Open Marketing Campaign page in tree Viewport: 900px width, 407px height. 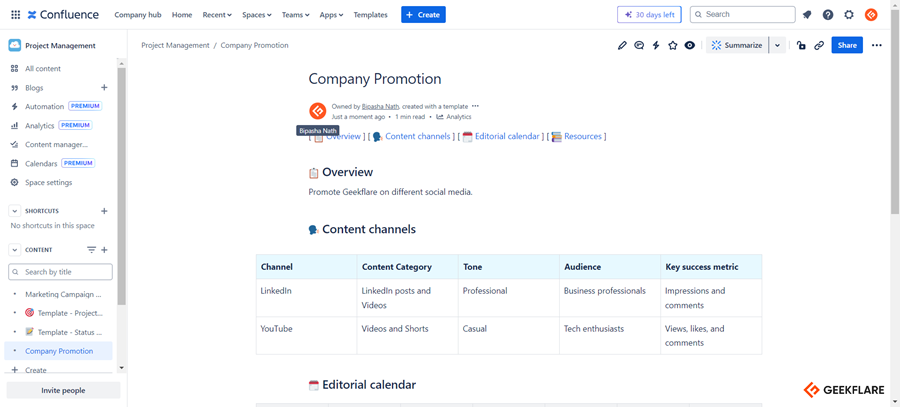[x=63, y=294]
